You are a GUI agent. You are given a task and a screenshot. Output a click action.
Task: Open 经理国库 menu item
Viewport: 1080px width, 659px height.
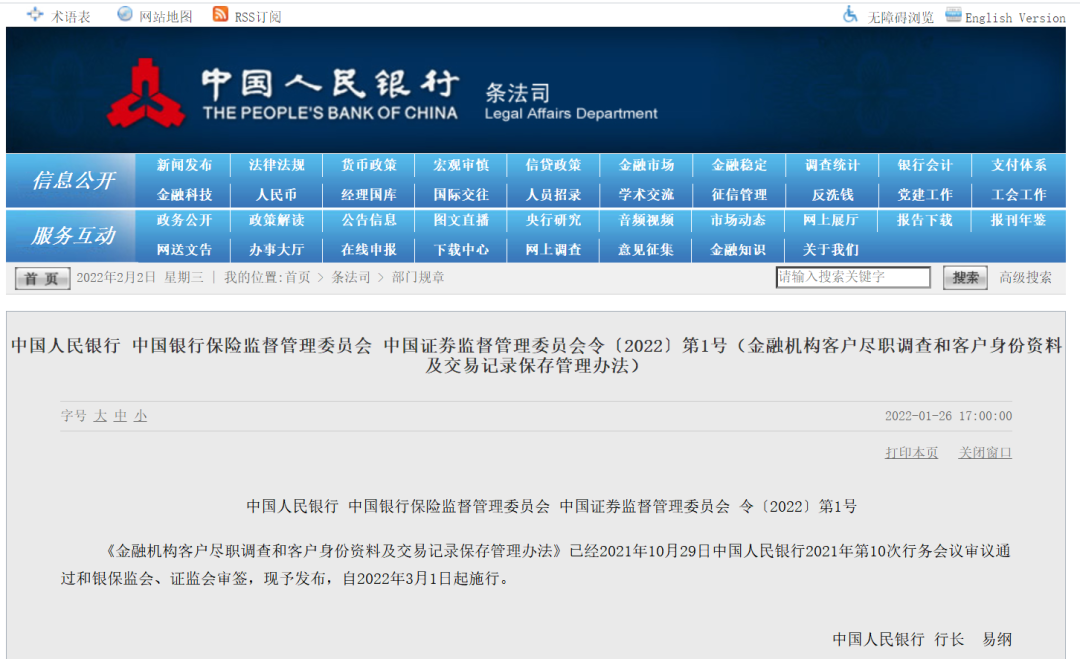(x=369, y=195)
